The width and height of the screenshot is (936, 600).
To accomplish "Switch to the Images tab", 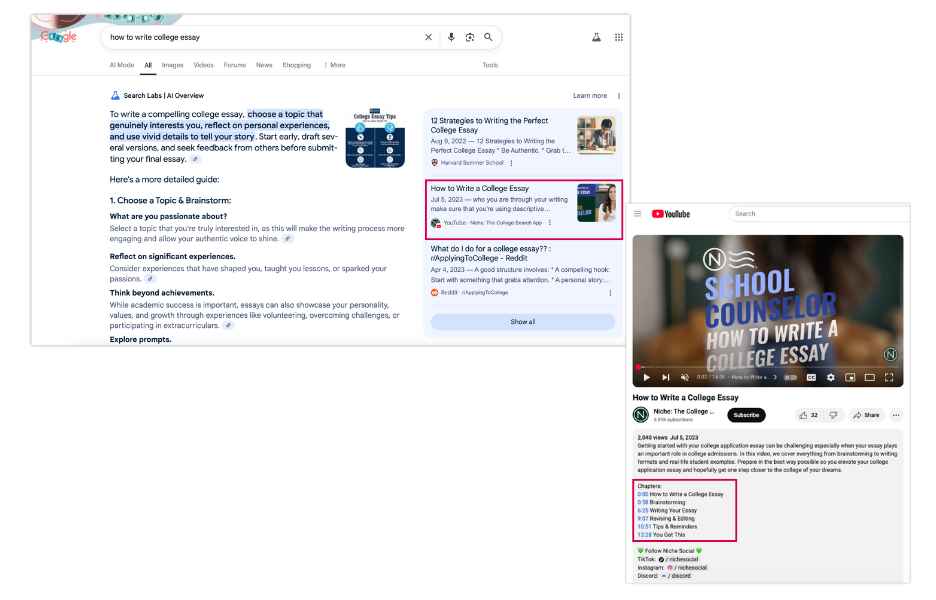I will click(x=173, y=65).
